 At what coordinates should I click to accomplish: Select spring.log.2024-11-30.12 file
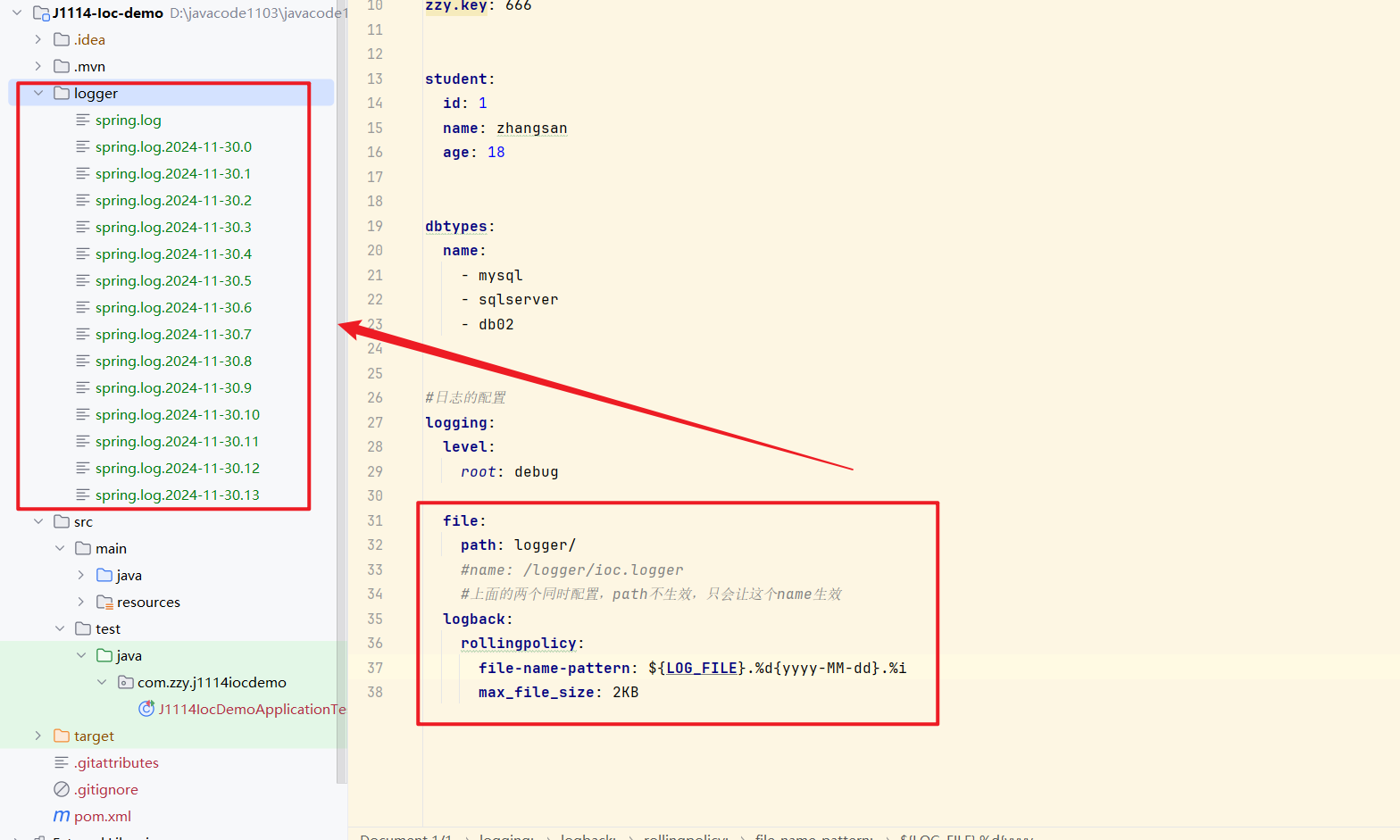point(178,468)
